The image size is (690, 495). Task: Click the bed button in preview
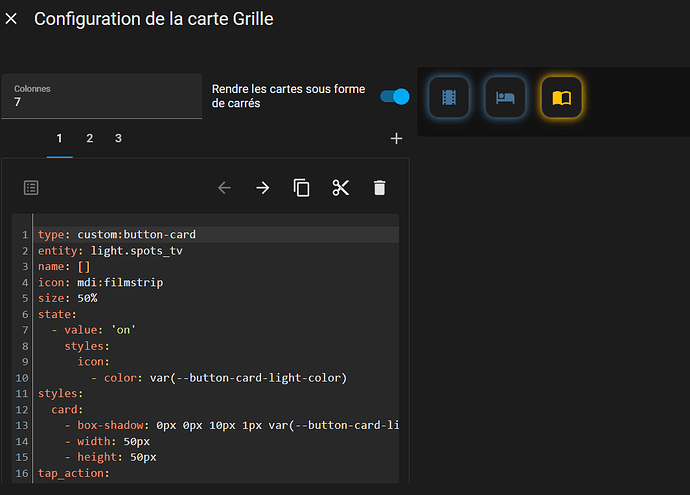505,97
